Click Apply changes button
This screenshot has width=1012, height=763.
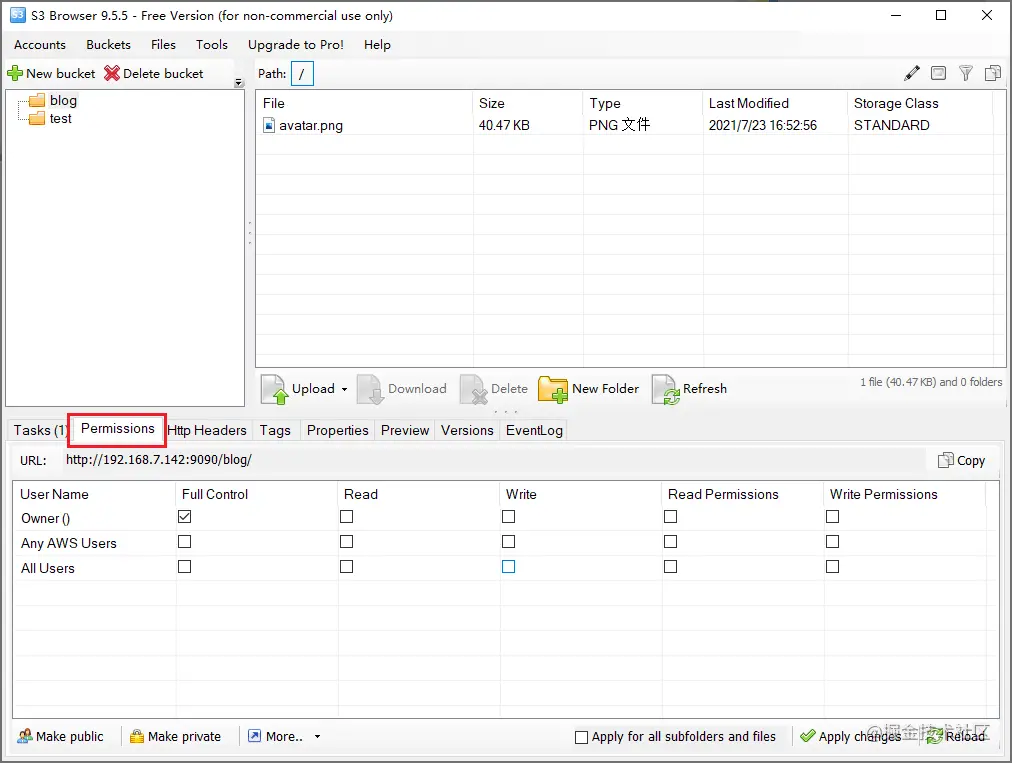pyautogui.click(x=851, y=737)
